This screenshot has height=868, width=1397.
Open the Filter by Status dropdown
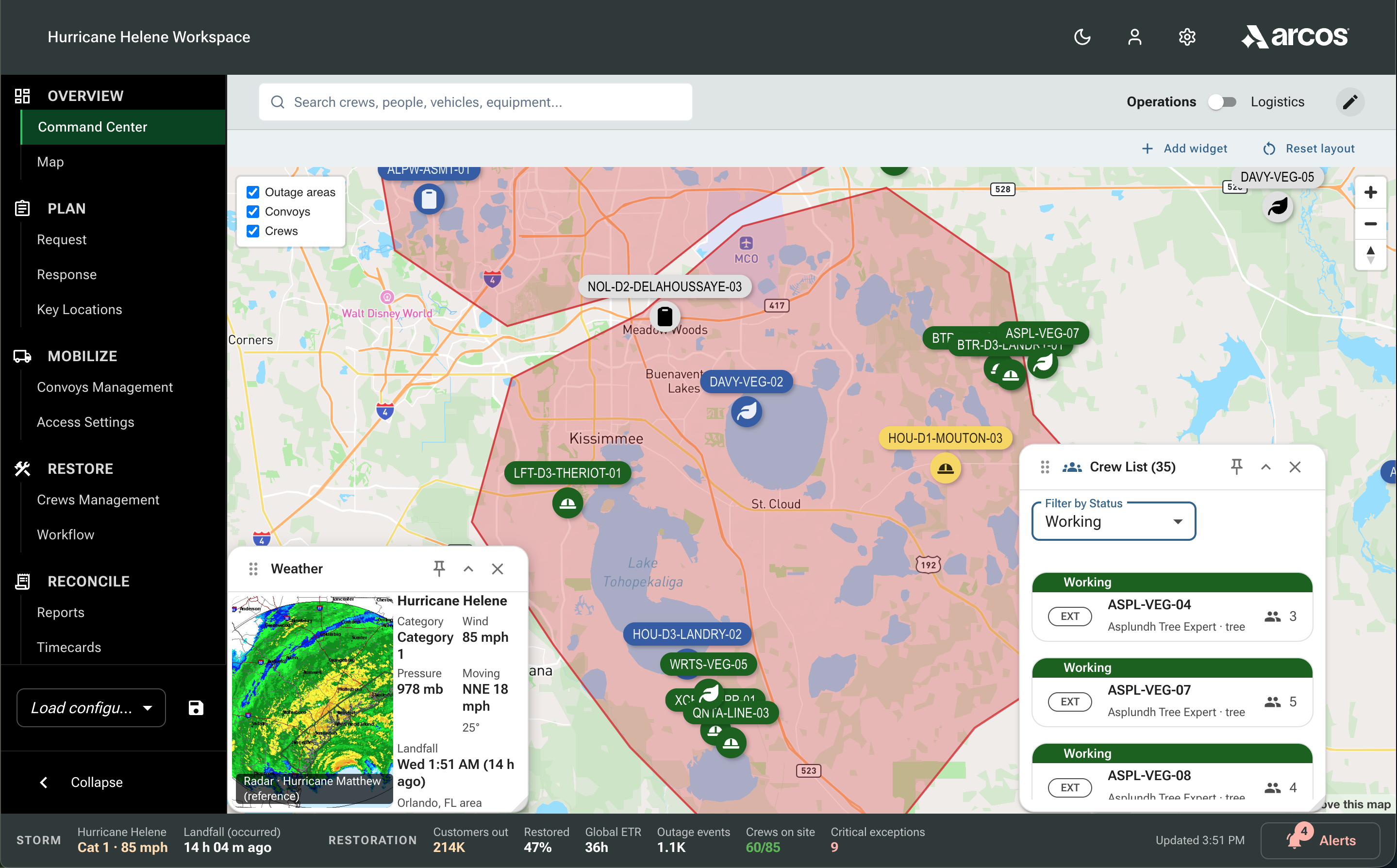[x=1114, y=522]
